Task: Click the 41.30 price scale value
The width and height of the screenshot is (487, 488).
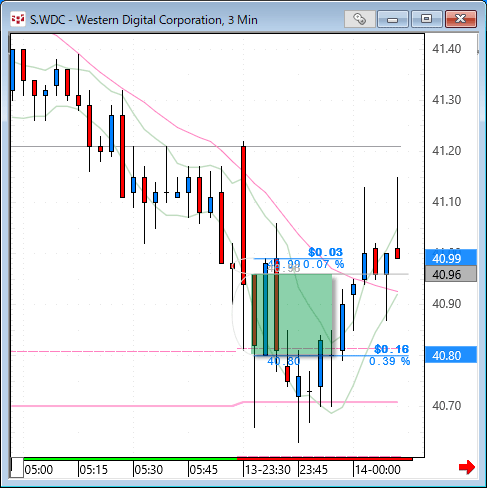Action: (446, 100)
